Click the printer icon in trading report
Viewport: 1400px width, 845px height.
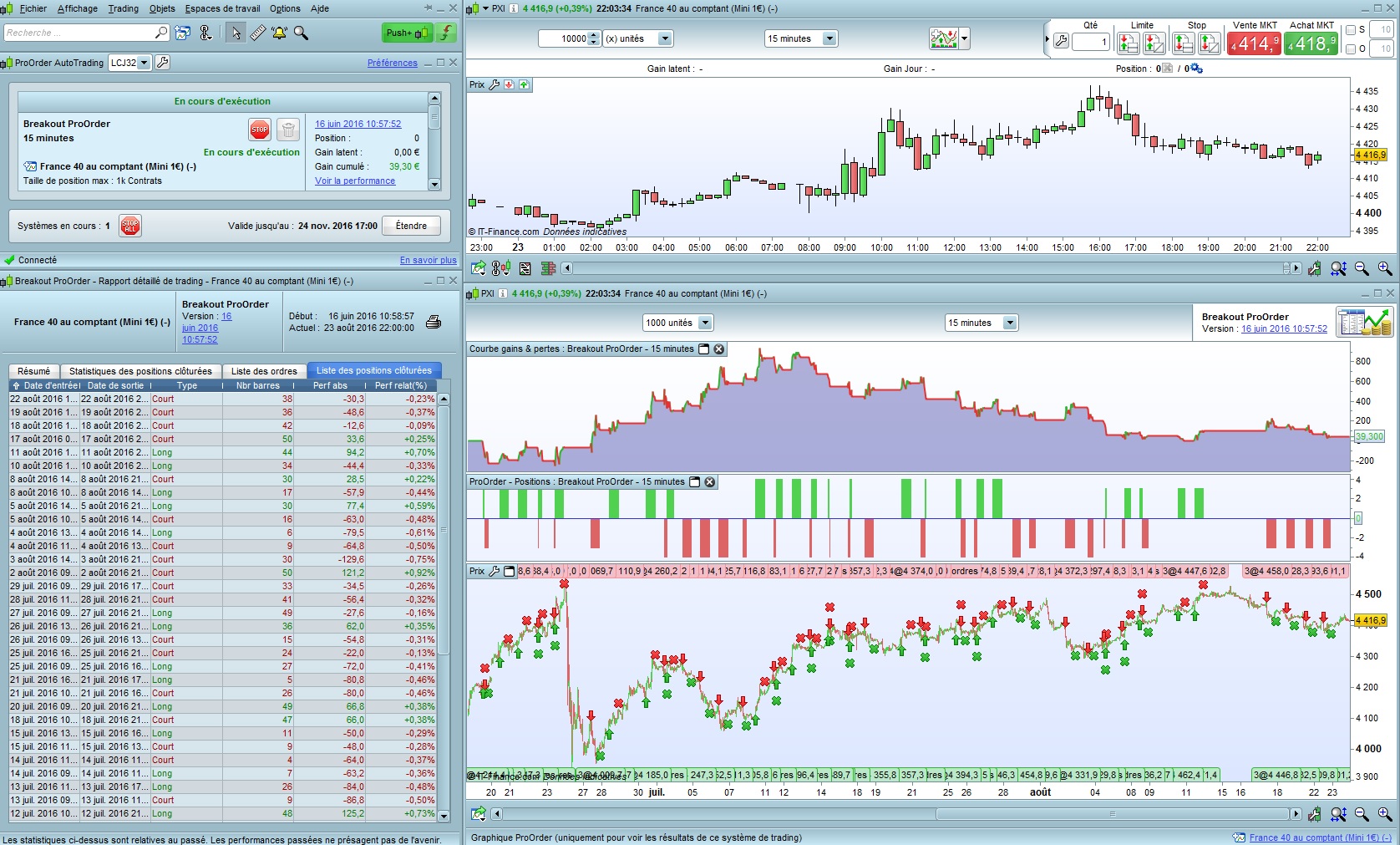pos(434,323)
